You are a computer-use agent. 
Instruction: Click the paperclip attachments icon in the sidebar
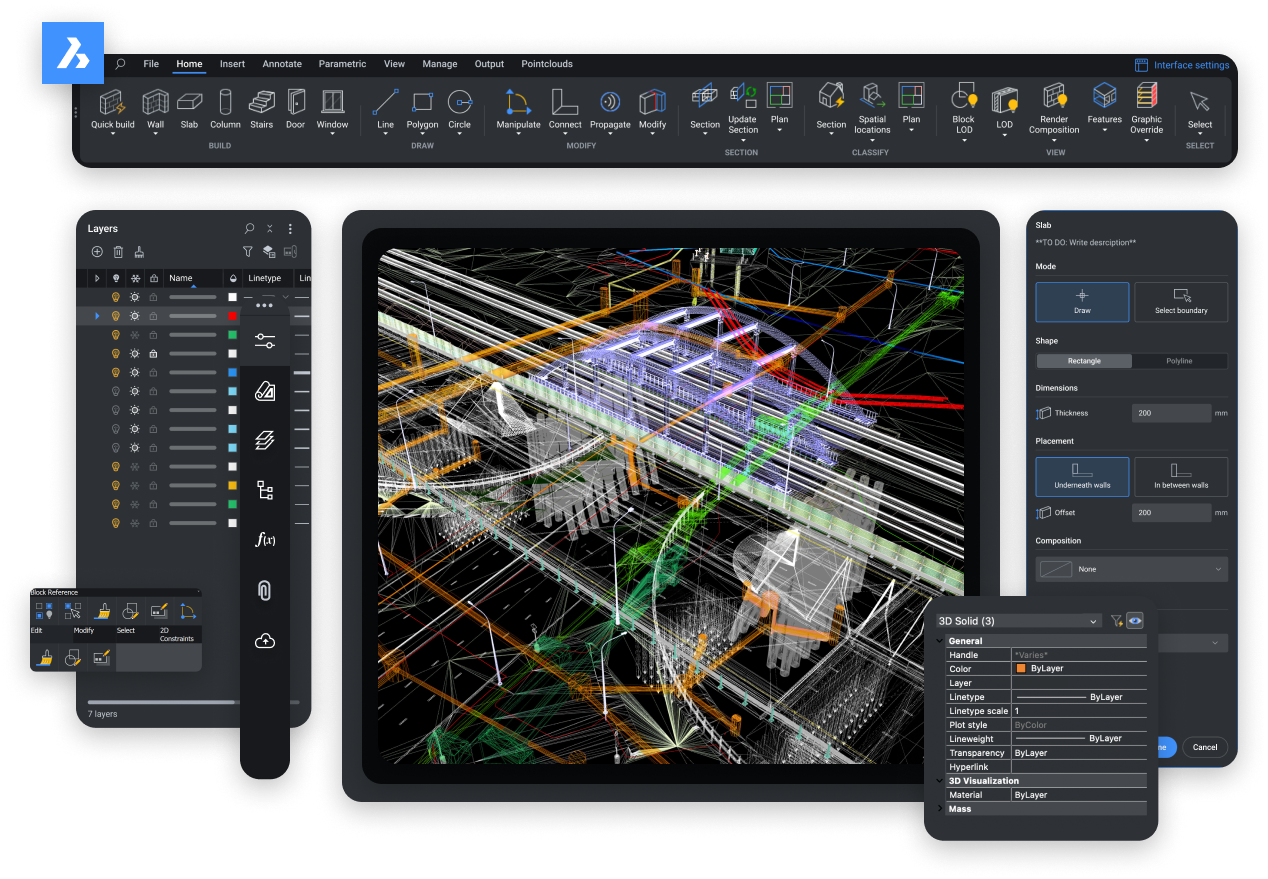264,590
